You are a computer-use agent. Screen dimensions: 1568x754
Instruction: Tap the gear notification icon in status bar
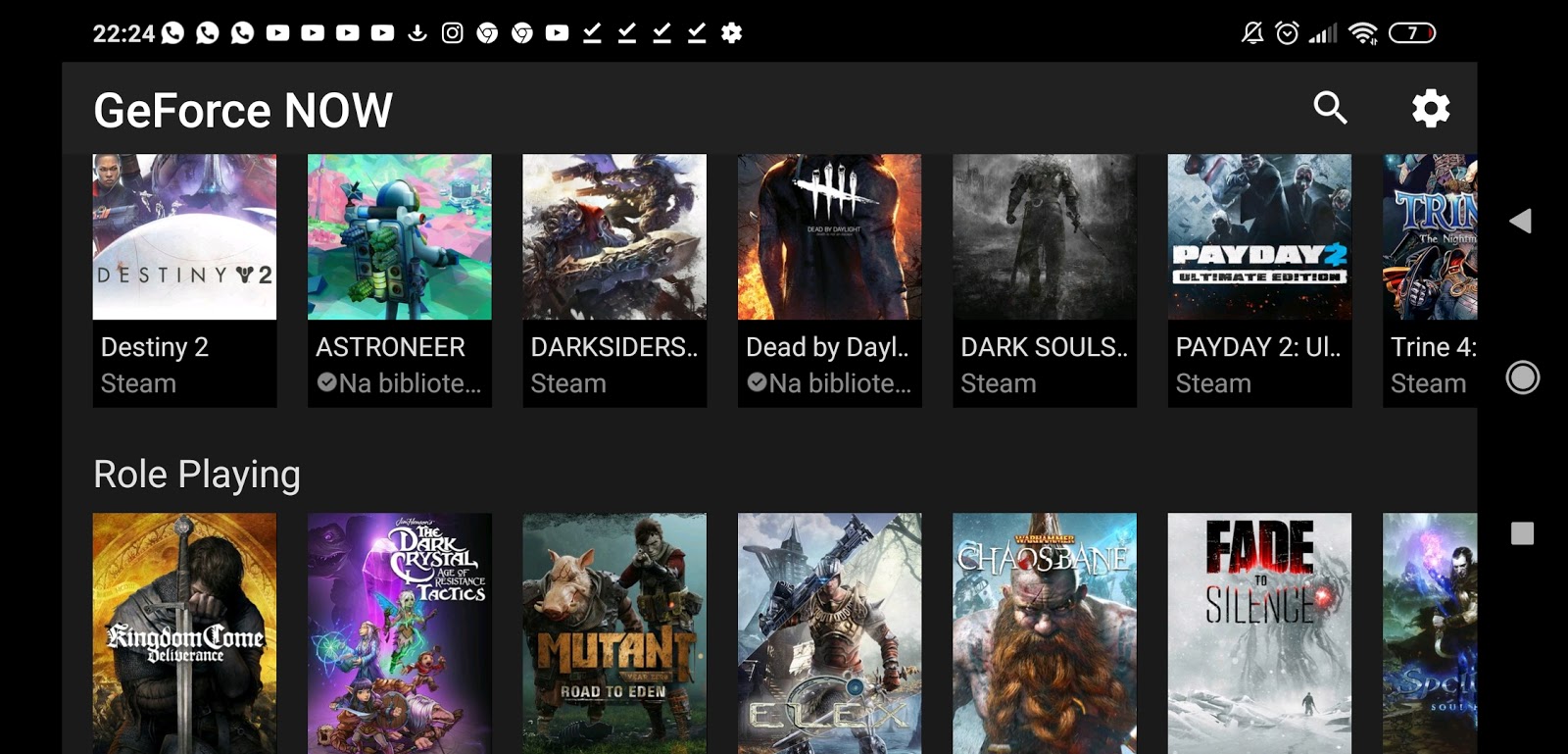click(731, 32)
